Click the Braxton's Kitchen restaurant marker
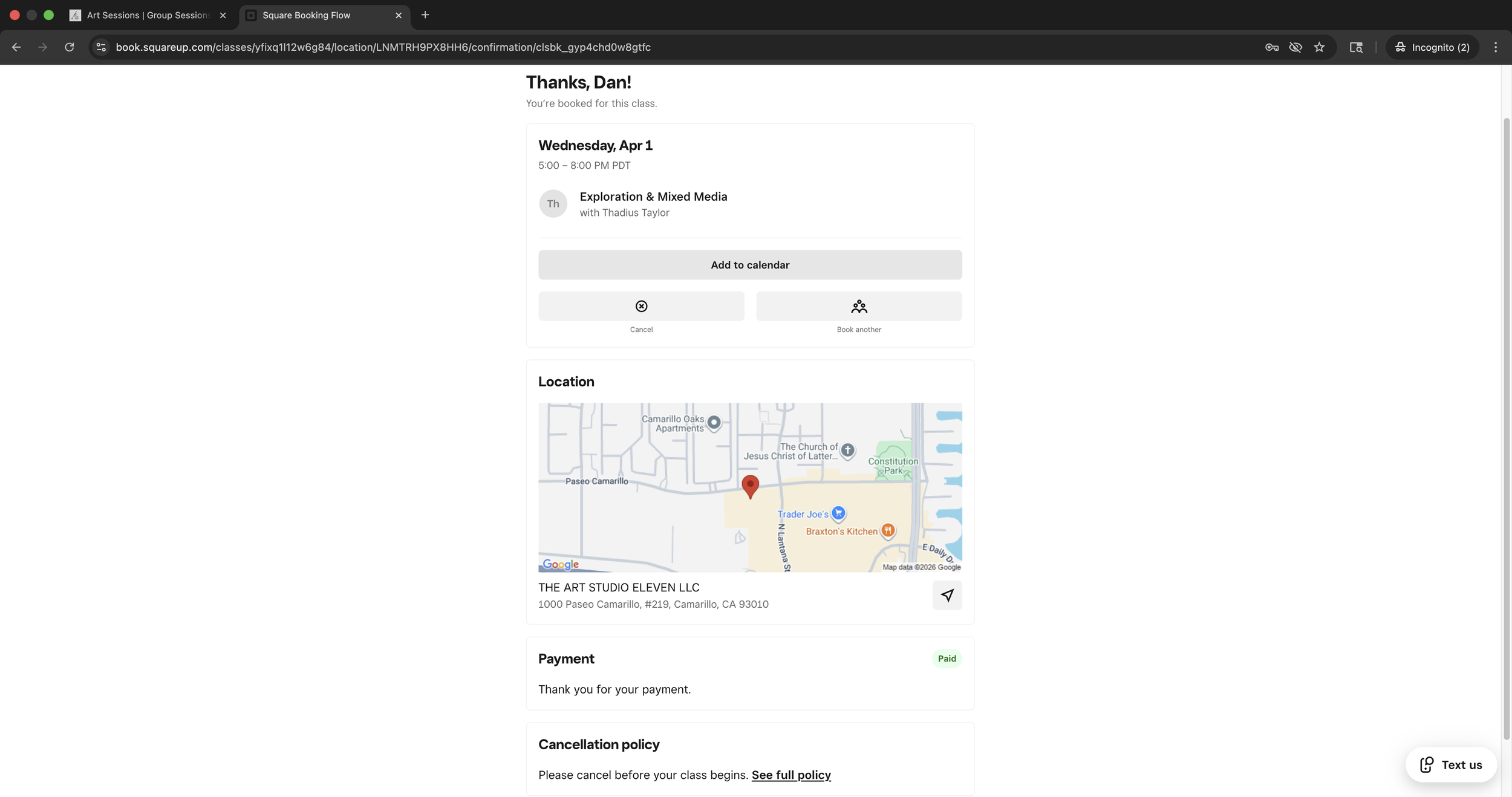The width and height of the screenshot is (1512, 797). (x=887, y=530)
